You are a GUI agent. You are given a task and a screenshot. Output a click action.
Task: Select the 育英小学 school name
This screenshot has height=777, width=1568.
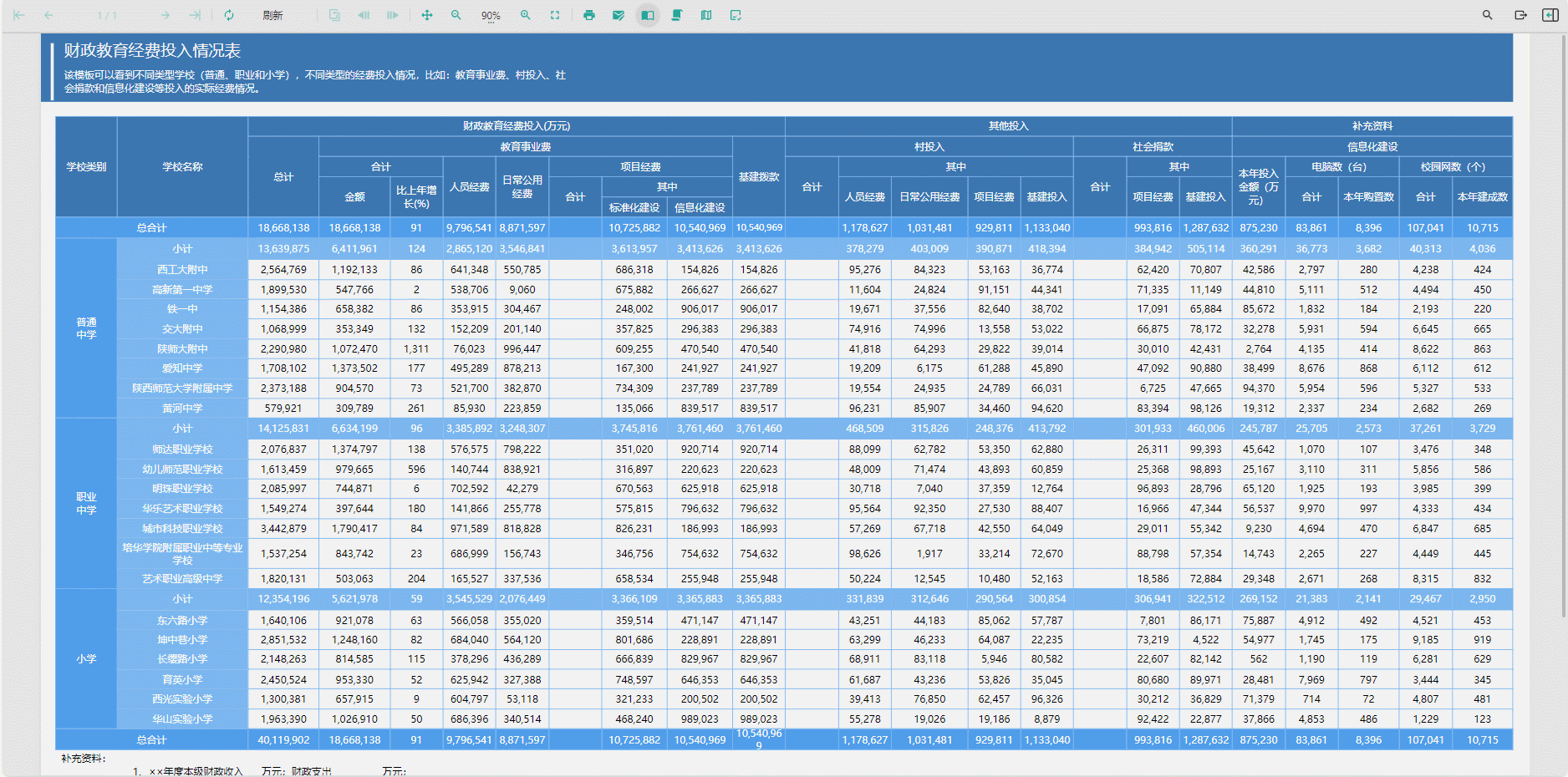[x=182, y=680]
